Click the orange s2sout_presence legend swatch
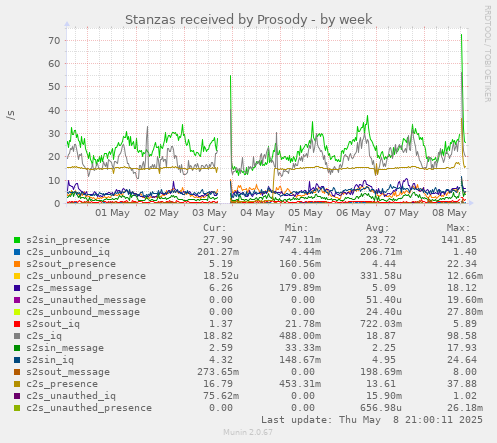 tap(17, 264)
